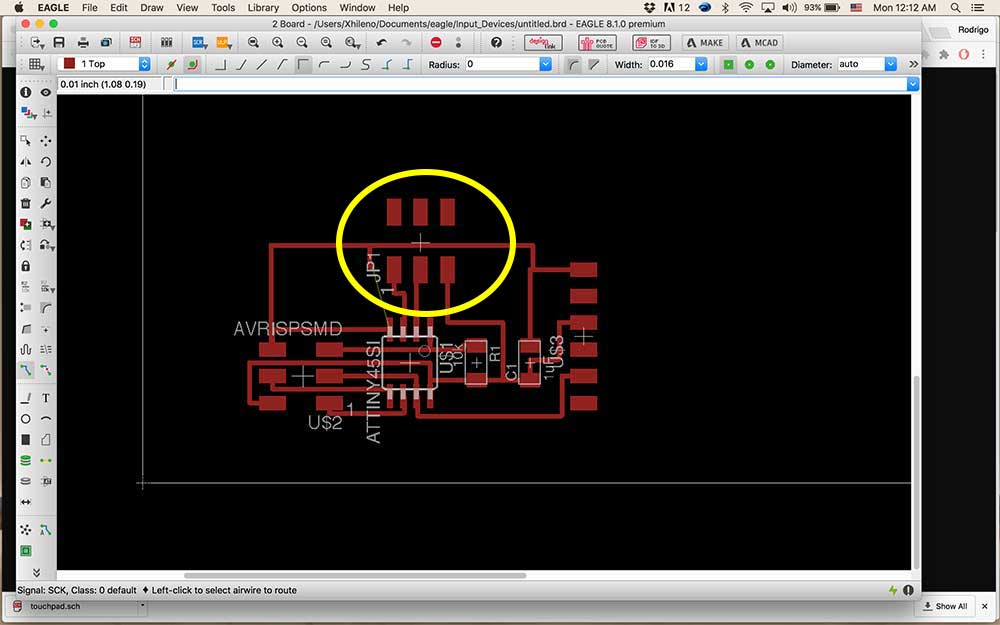This screenshot has width=1000, height=625.
Task: Click the Undo arrow icon
Action: pos(381,43)
